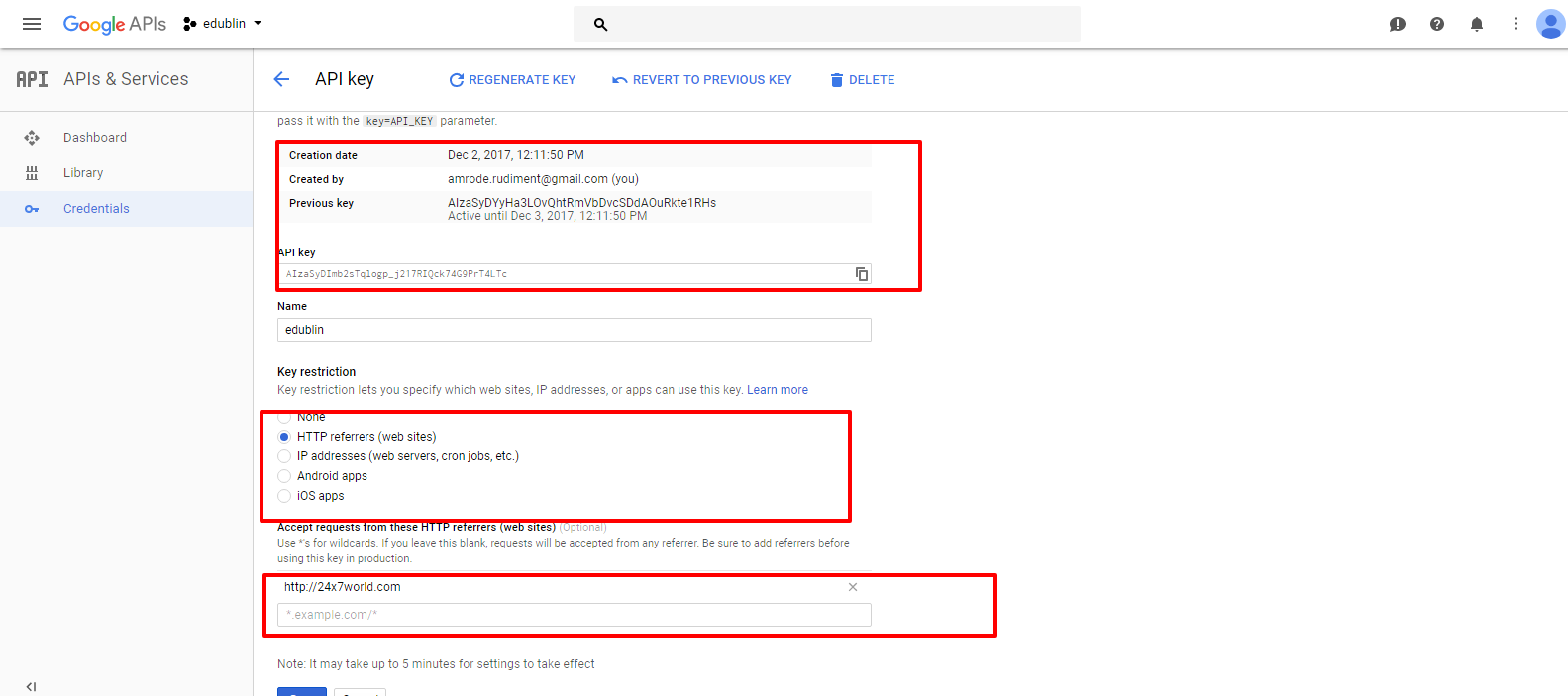Select HTTP referrers (web sites) radio button
This screenshot has height=696, width=1568.
click(x=284, y=437)
